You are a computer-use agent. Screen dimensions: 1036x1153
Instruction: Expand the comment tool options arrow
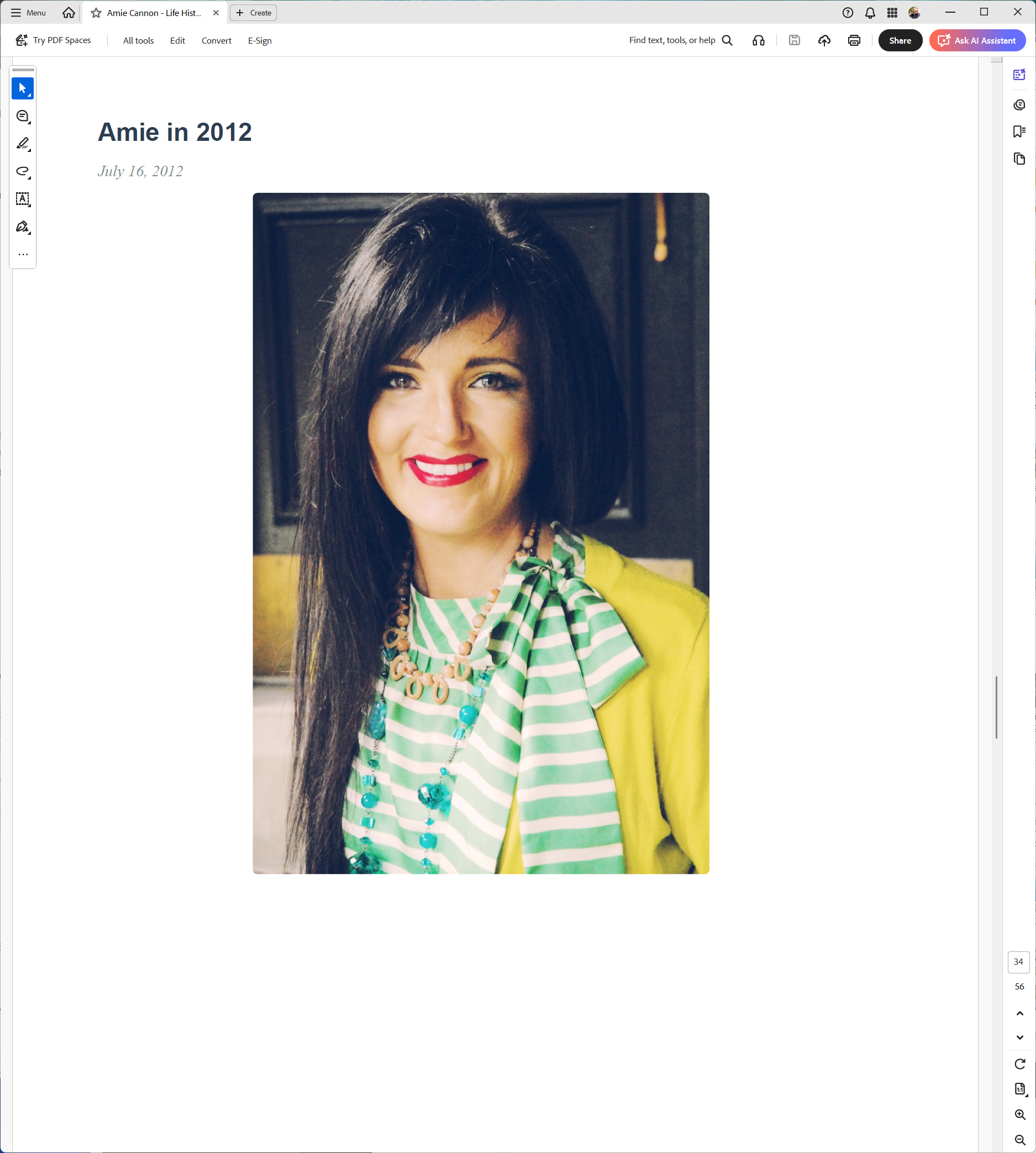(29, 122)
